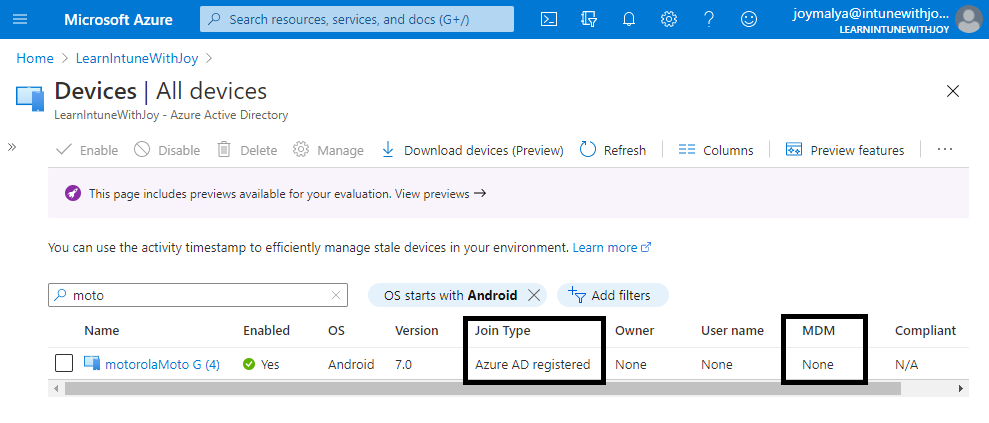Click the Devices blade icon beside the title
The image size is (989, 423).
pos(30,100)
